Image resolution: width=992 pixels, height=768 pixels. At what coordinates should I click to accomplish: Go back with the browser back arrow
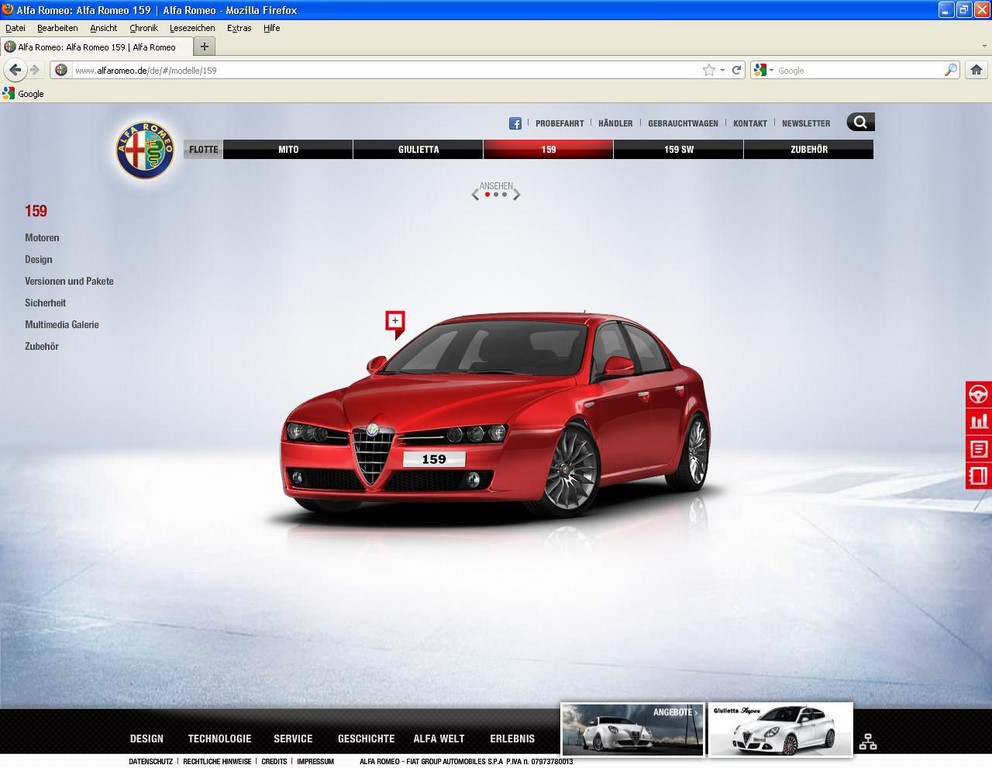pos(15,70)
